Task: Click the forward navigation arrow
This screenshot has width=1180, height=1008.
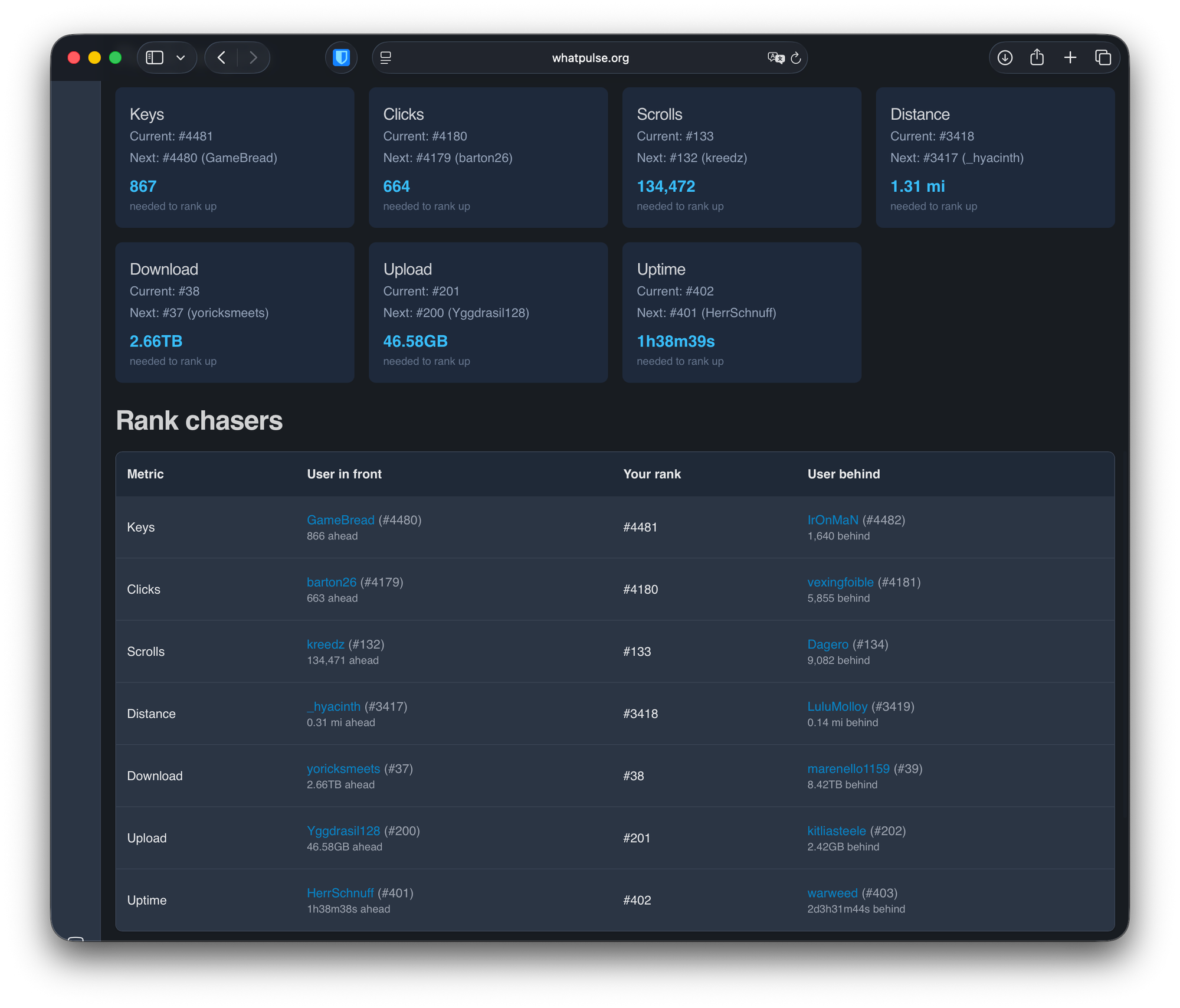Action: point(253,58)
